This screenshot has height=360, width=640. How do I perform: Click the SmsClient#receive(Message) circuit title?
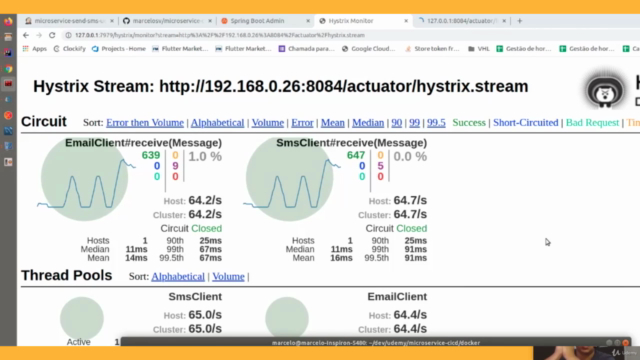coord(351,143)
